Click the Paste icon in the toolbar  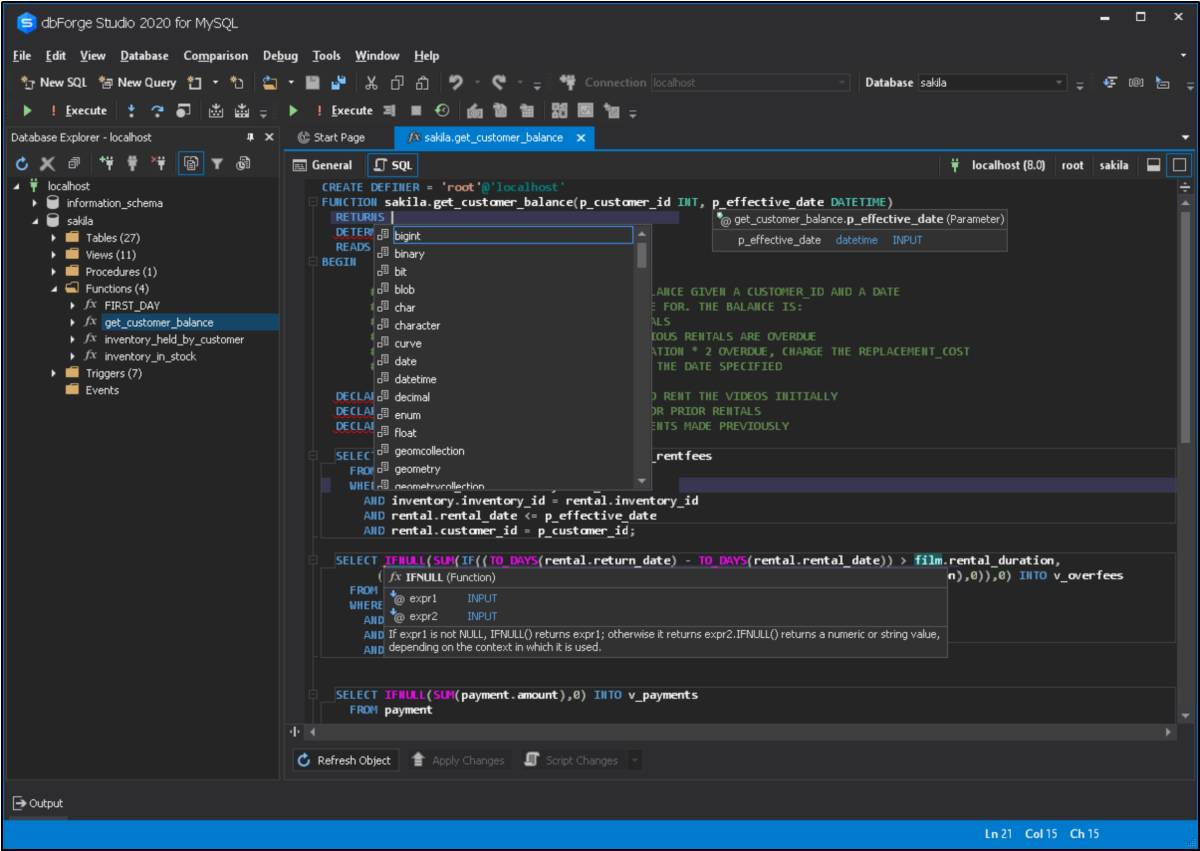pyautogui.click(x=422, y=82)
